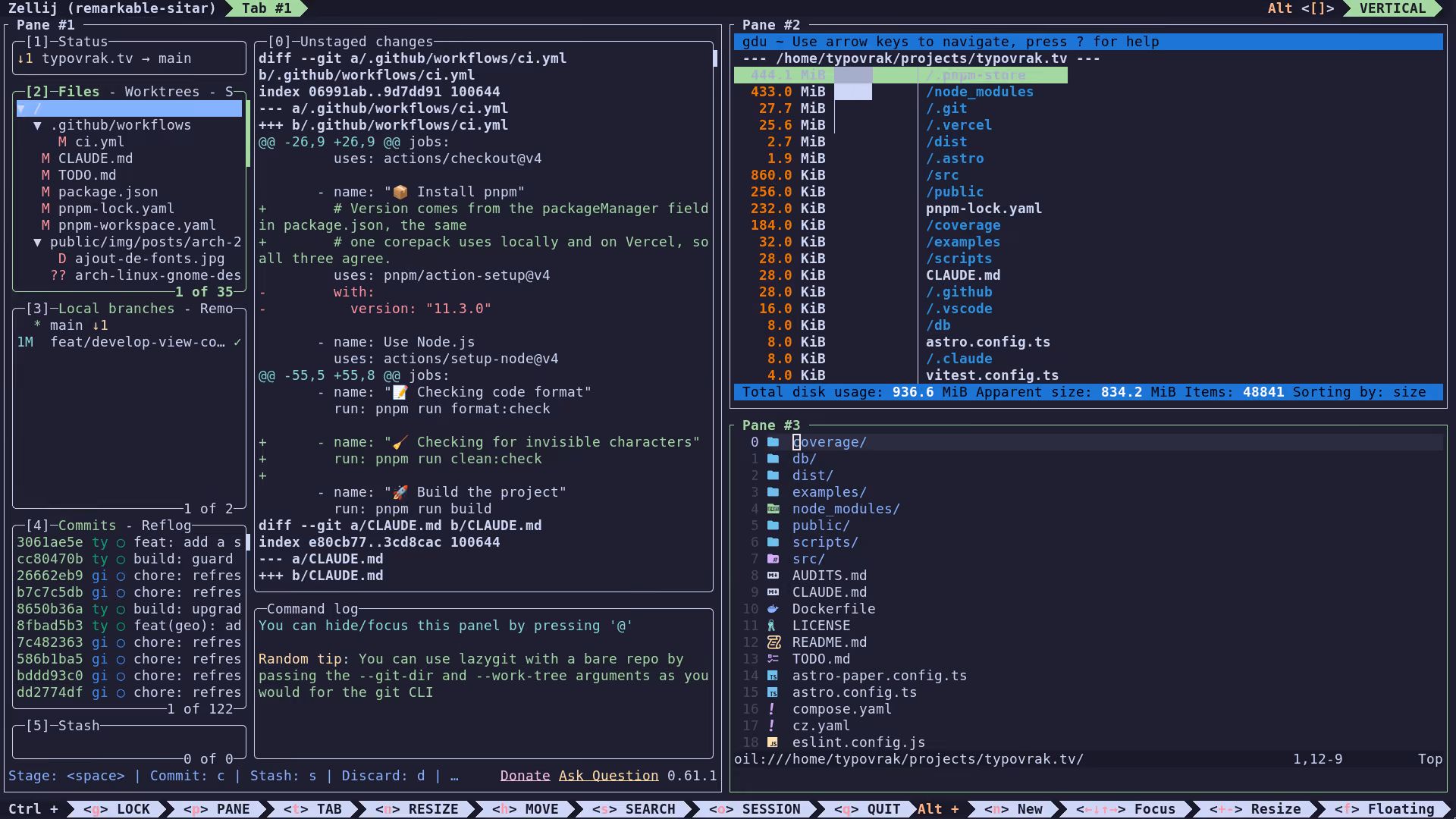Click the checkmark beside feat/develop-view-co branch
Image resolution: width=1456 pixels, height=819 pixels.
pyautogui.click(x=237, y=342)
